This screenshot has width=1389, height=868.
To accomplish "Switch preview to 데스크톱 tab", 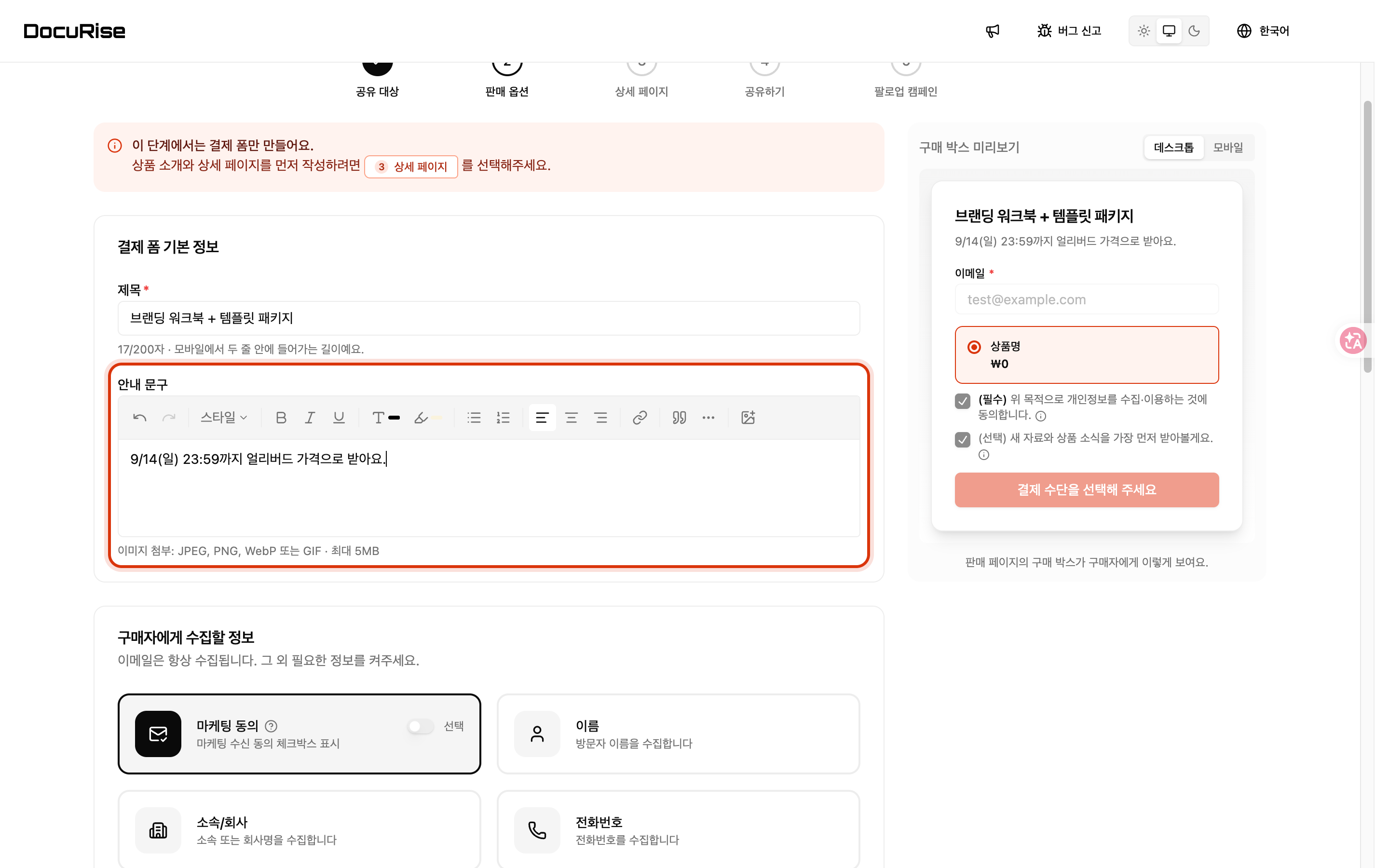I will pyautogui.click(x=1174, y=148).
